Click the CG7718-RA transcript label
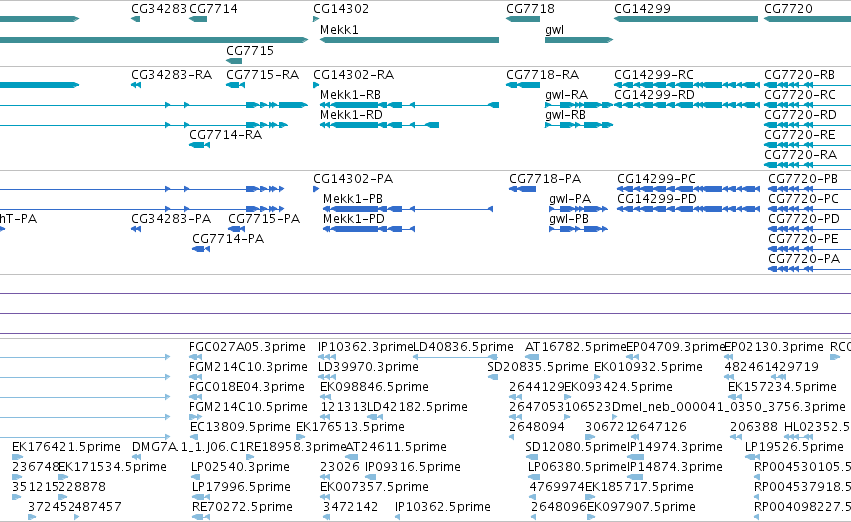Screen dimensions: 851x522 [542, 75]
